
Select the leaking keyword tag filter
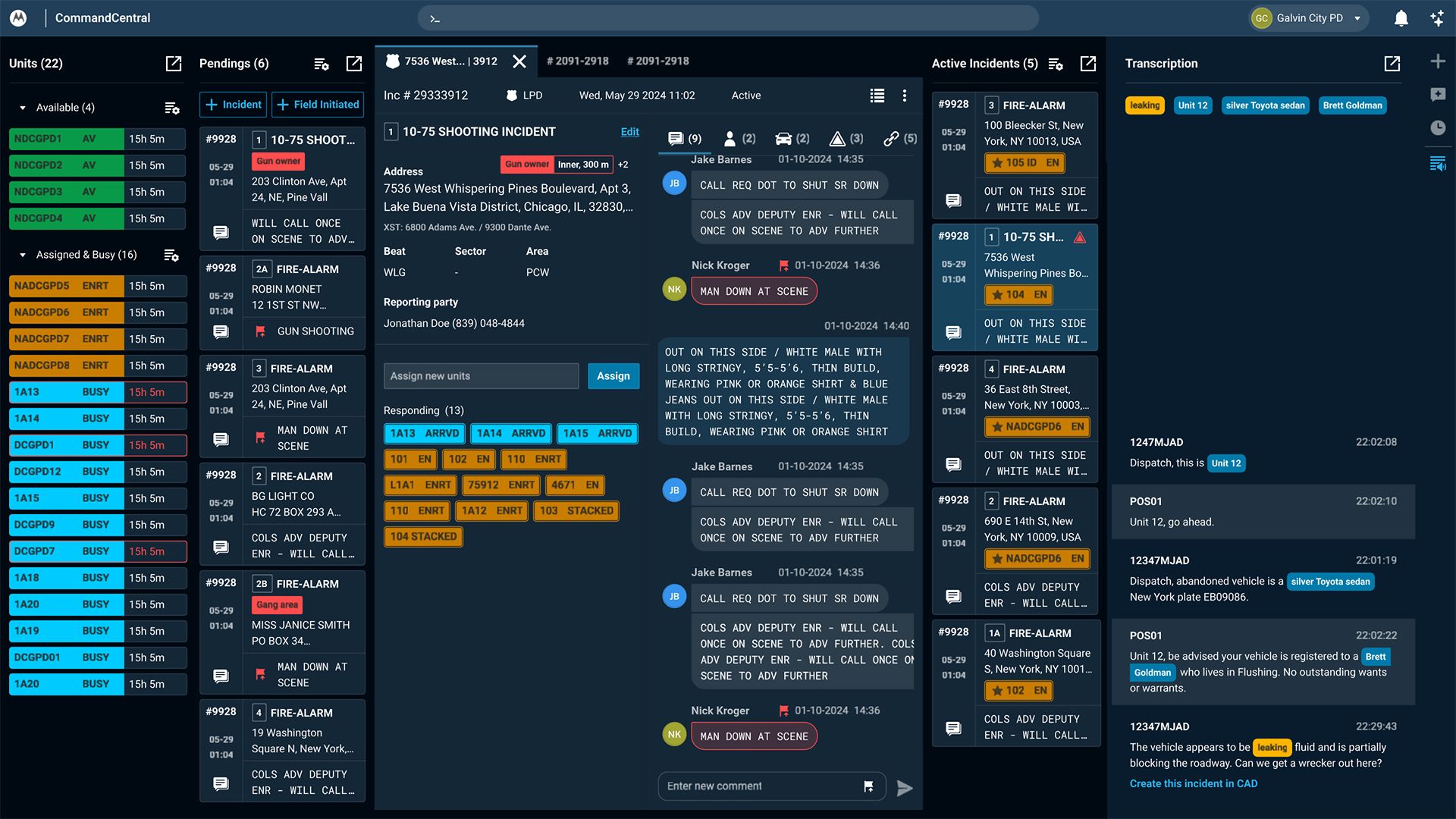click(x=1144, y=105)
